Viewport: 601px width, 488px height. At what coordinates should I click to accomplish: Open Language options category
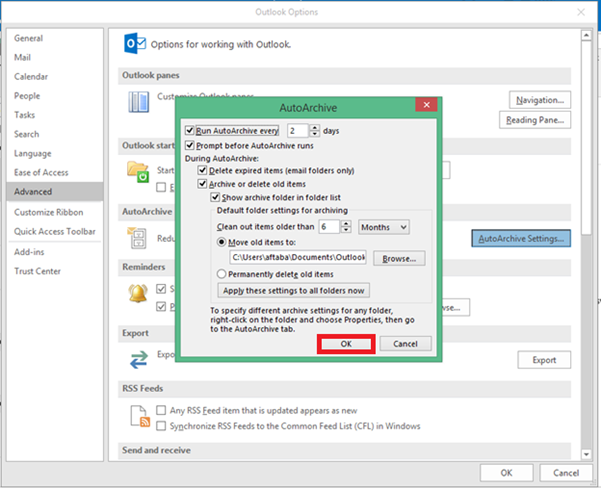point(54,153)
